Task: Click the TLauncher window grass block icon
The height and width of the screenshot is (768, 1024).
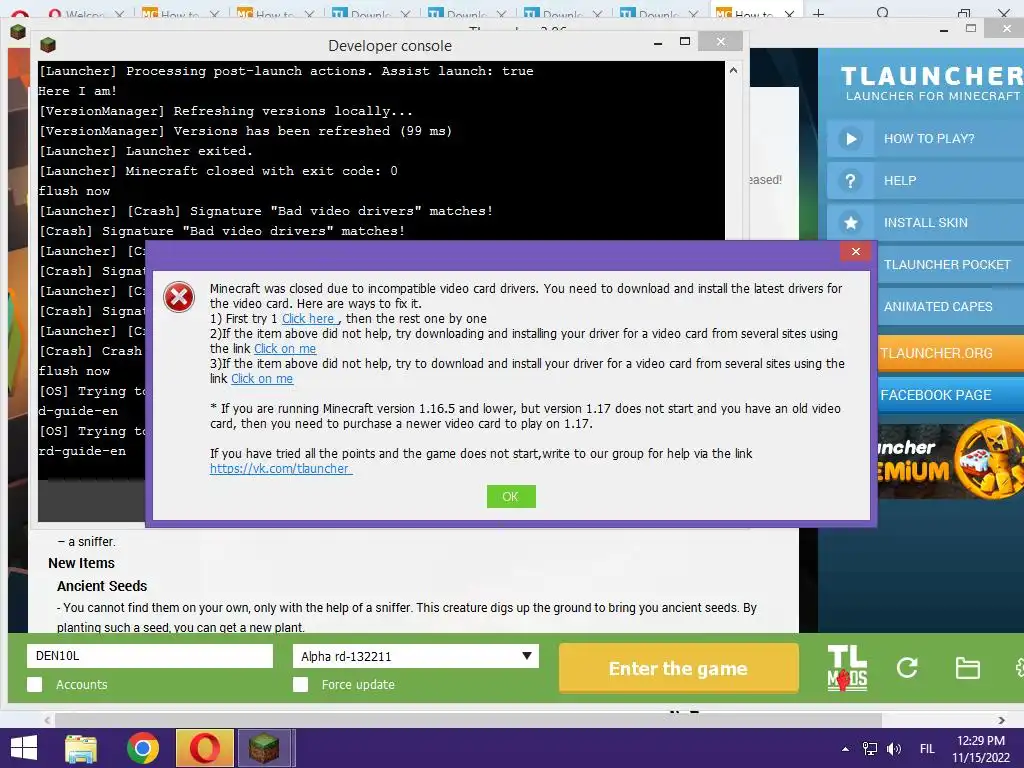Action: [x=18, y=31]
